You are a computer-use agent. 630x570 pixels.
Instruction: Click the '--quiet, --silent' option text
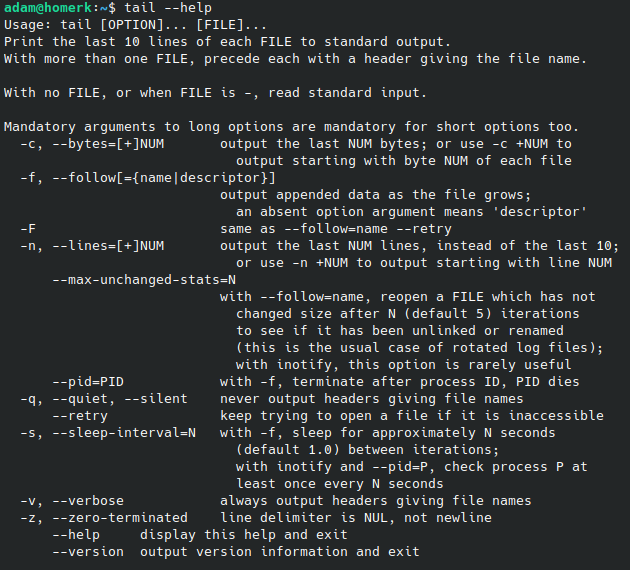(x=120, y=398)
